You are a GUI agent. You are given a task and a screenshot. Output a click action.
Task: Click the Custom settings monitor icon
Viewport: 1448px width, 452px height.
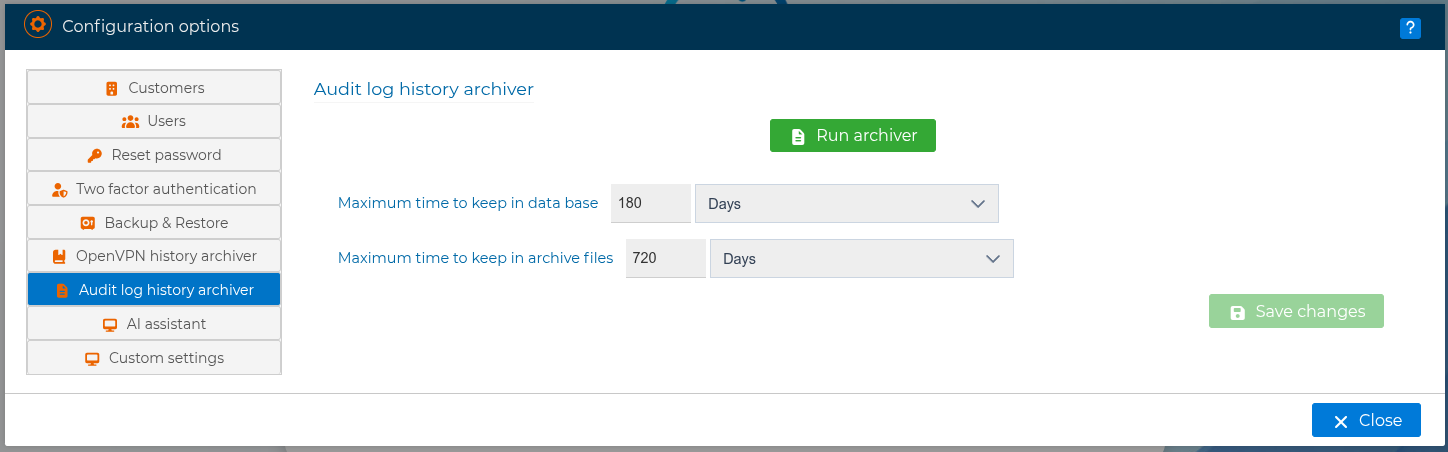(92, 358)
